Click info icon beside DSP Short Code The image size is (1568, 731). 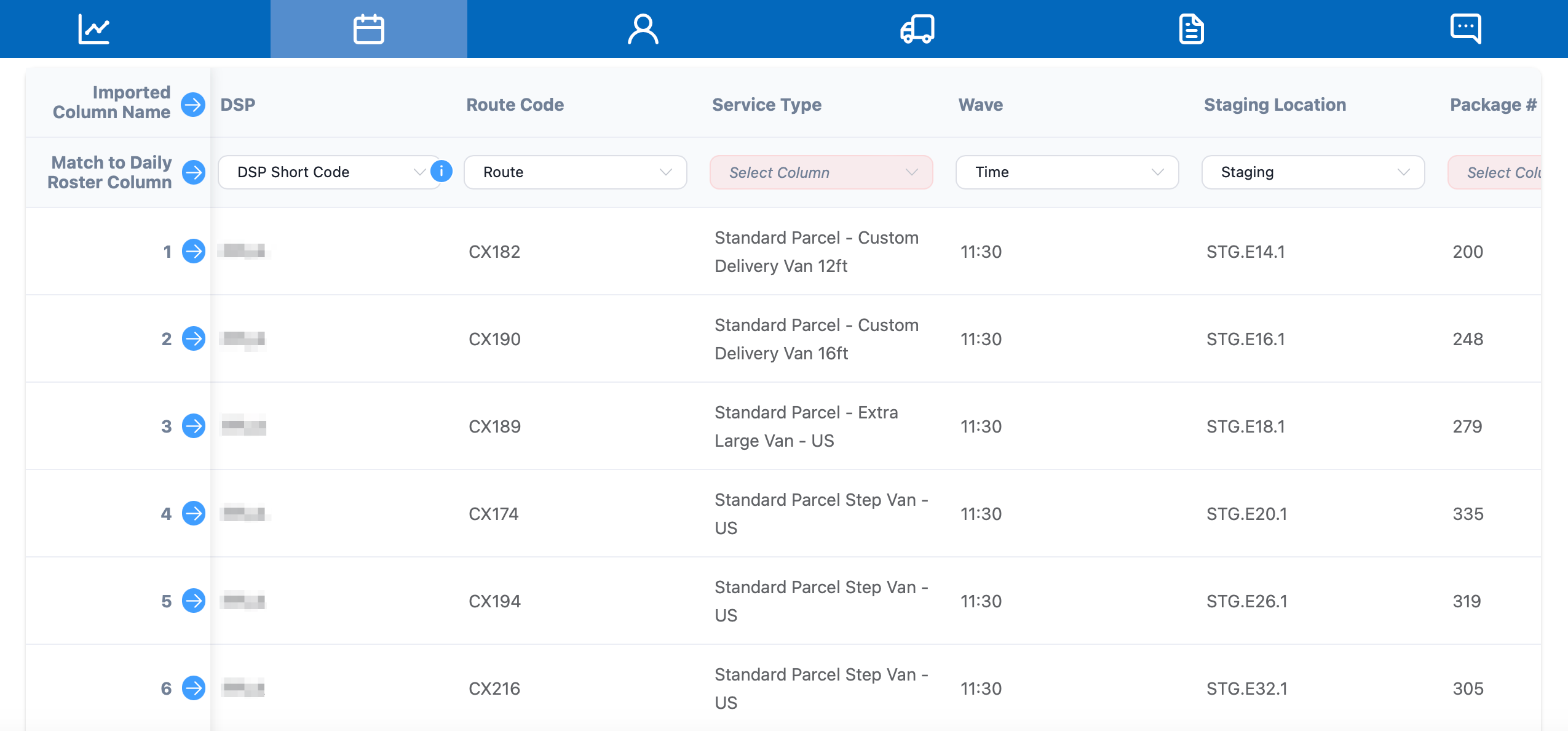pyautogui.click(x=441, y=171)
